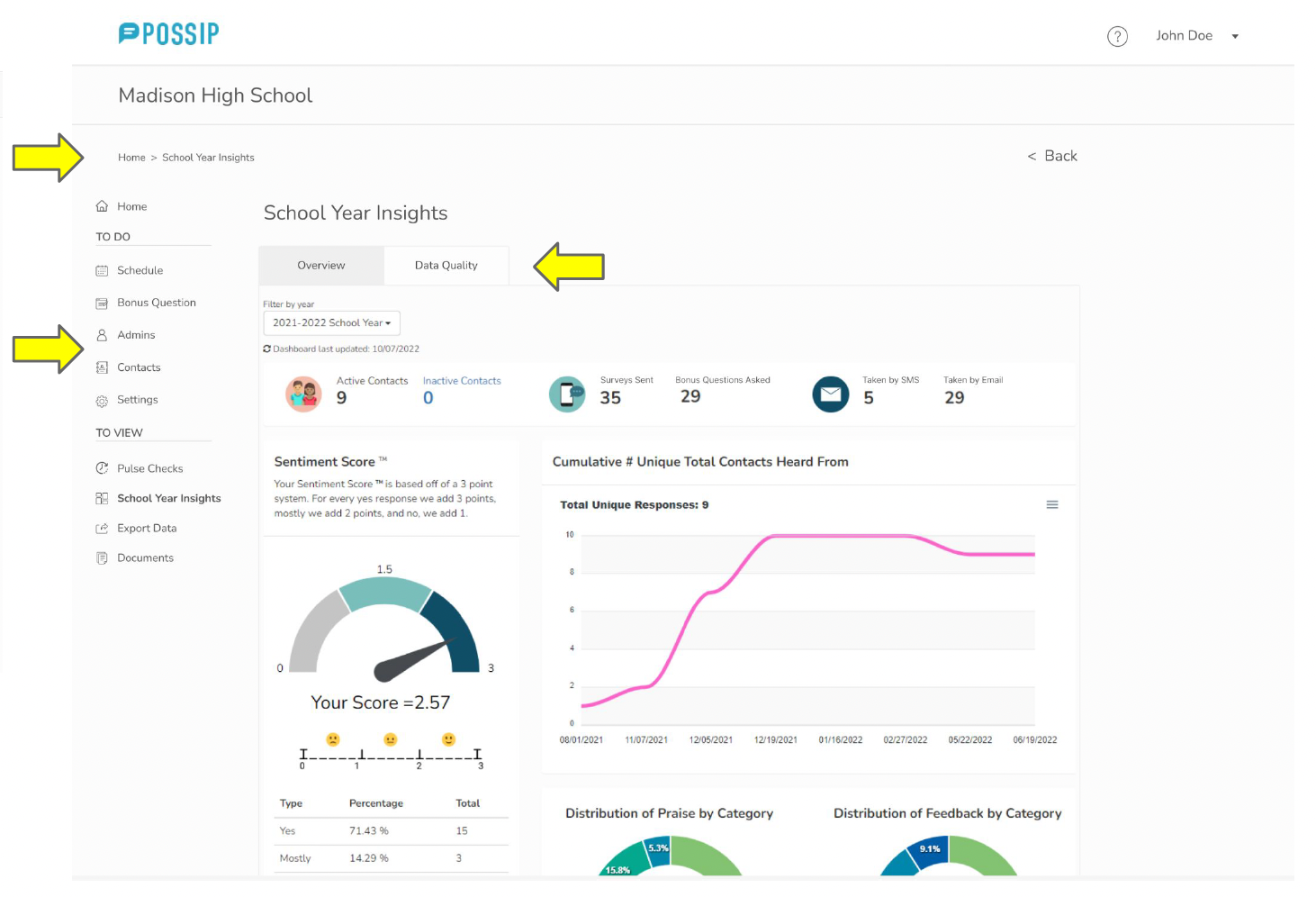The width and height of the screenshot is (1316, 897).
Task: Click the Pulse Checks icon
Action: [x=102, y=468]
